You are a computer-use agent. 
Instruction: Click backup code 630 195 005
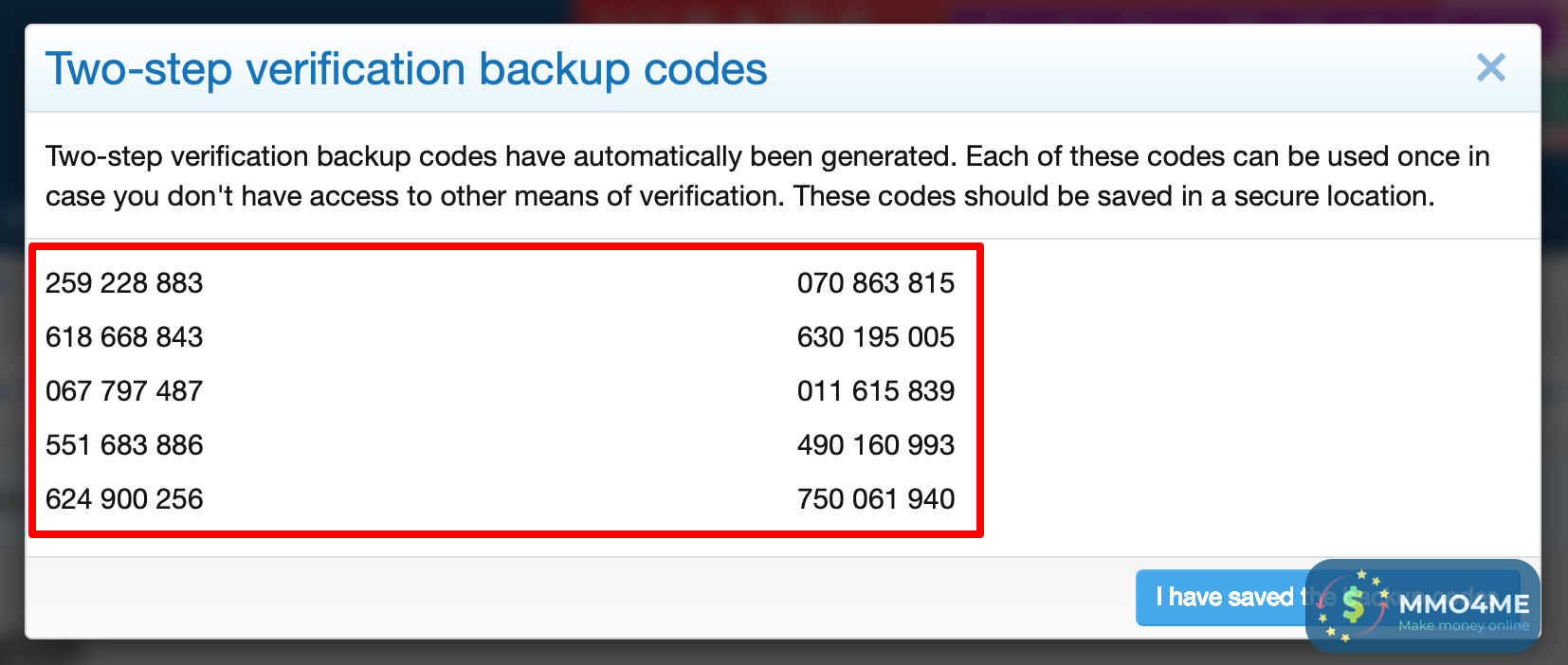875,337
